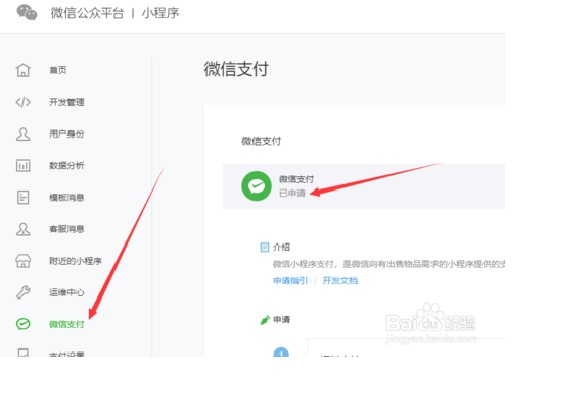Open the 开发文档 link
578x413 pixels.
coord(340,281)
